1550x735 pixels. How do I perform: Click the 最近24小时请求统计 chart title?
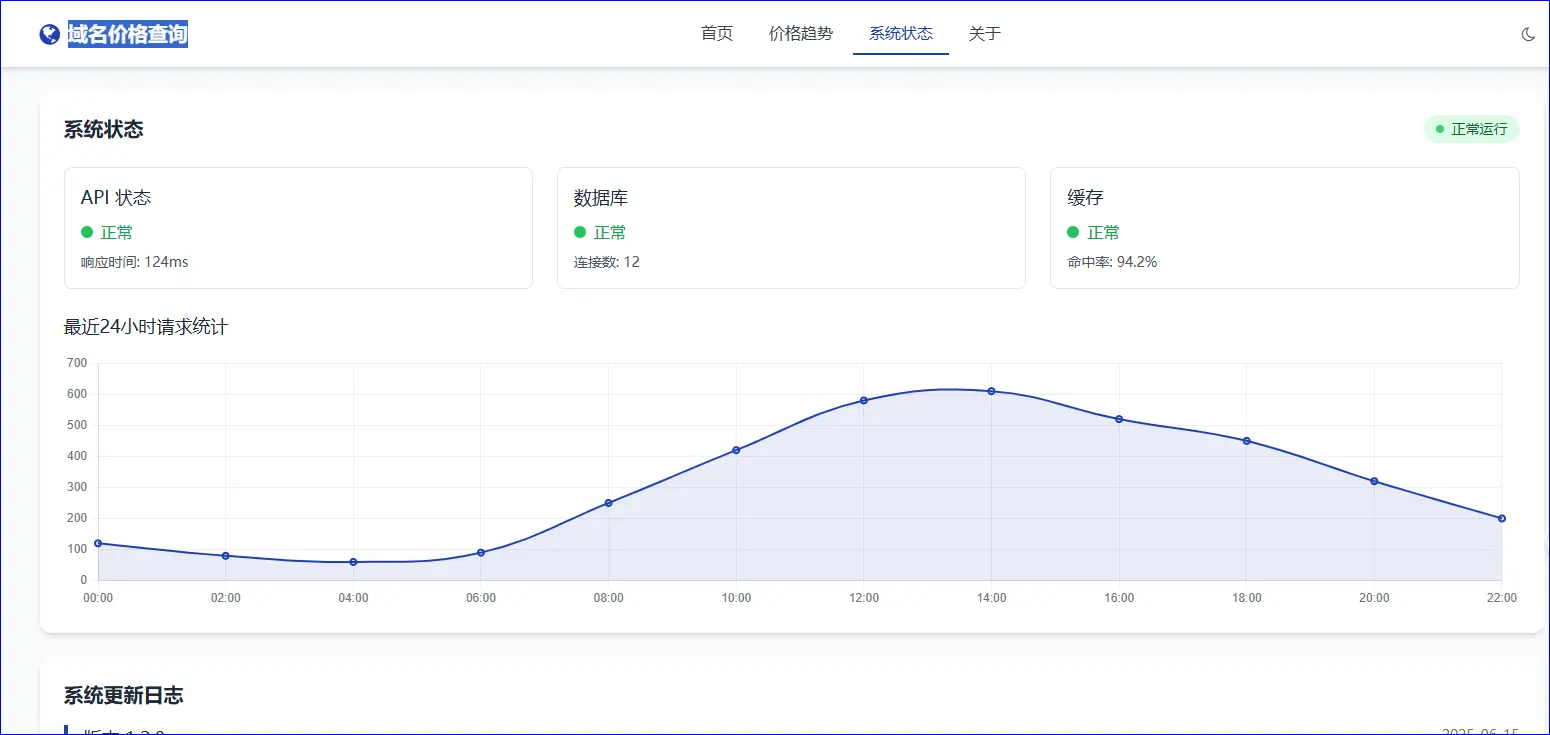[146, 327]
